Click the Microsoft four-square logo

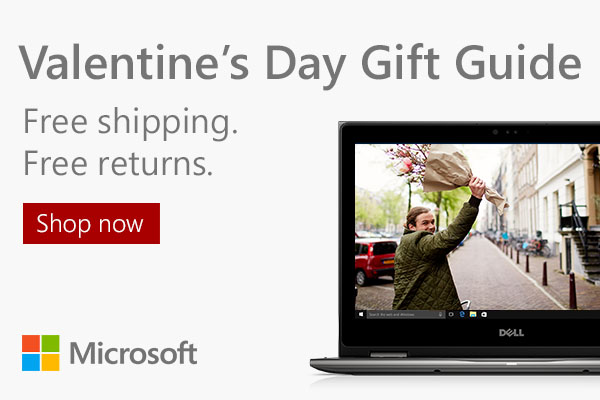pyautogui.click(x=41, y=353)
